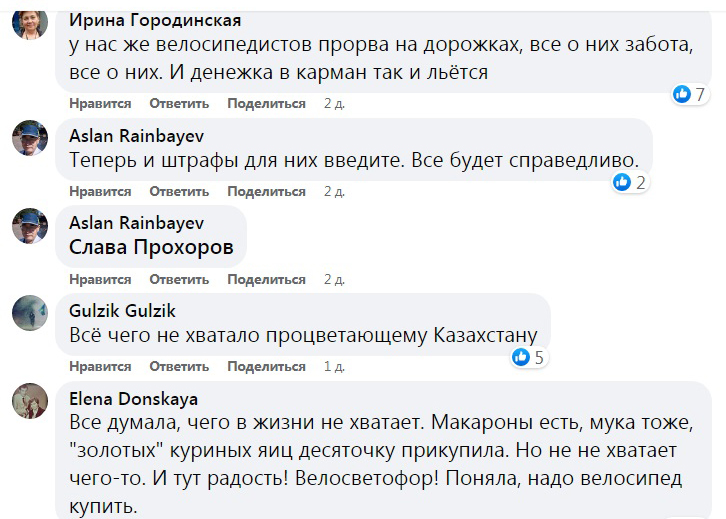This screenshot has height=519, width=726.
Task: Click the like icon with 2 reactions
Action: (x=623, y=182)
